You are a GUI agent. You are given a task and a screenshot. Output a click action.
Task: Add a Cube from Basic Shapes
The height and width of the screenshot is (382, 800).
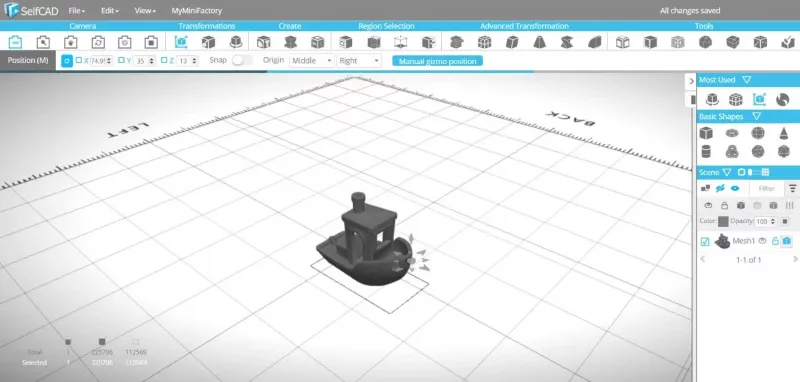pos(706,133)
